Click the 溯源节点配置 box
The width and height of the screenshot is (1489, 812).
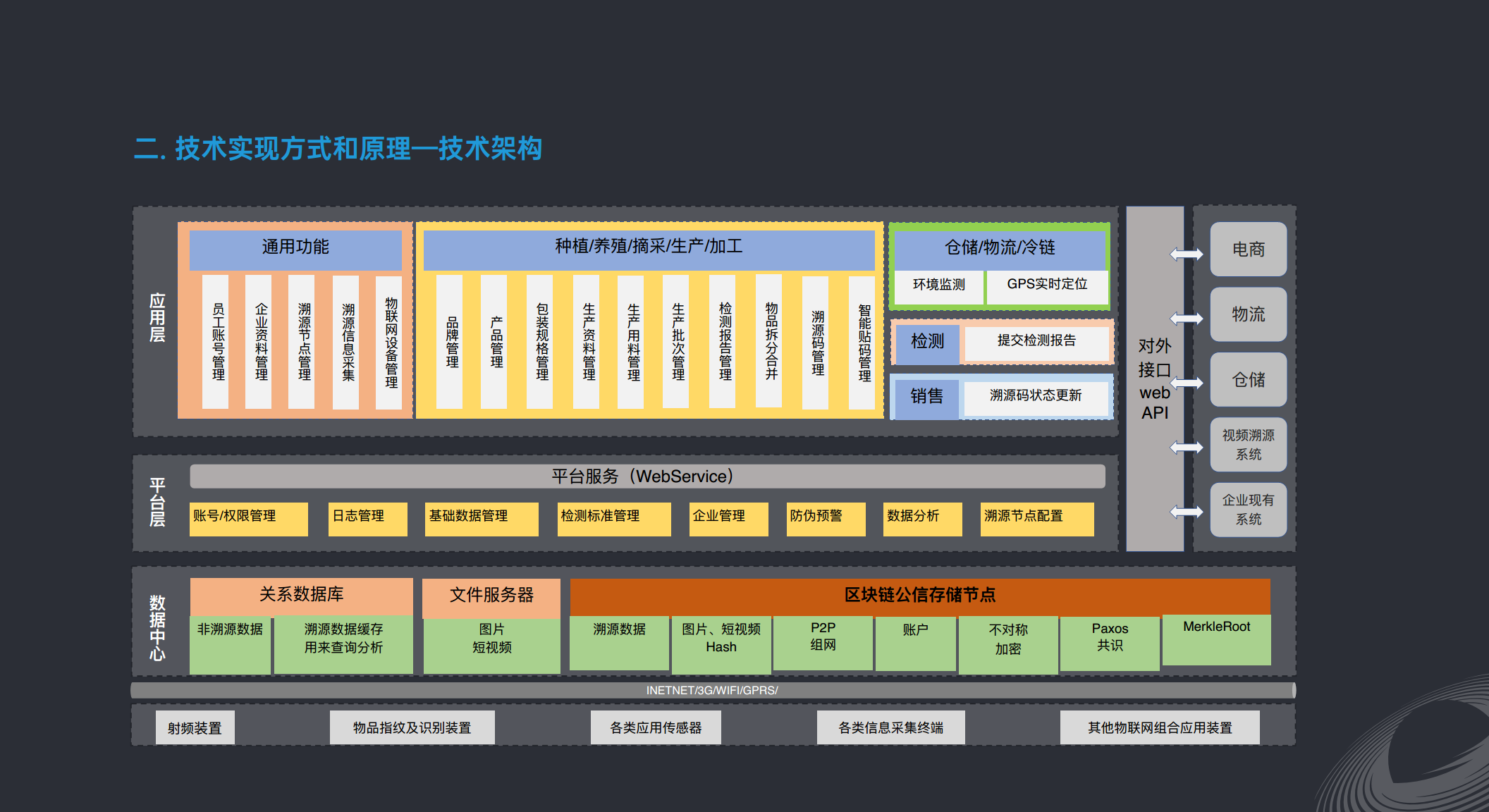pyautogui.click(x=1037, y=519)
